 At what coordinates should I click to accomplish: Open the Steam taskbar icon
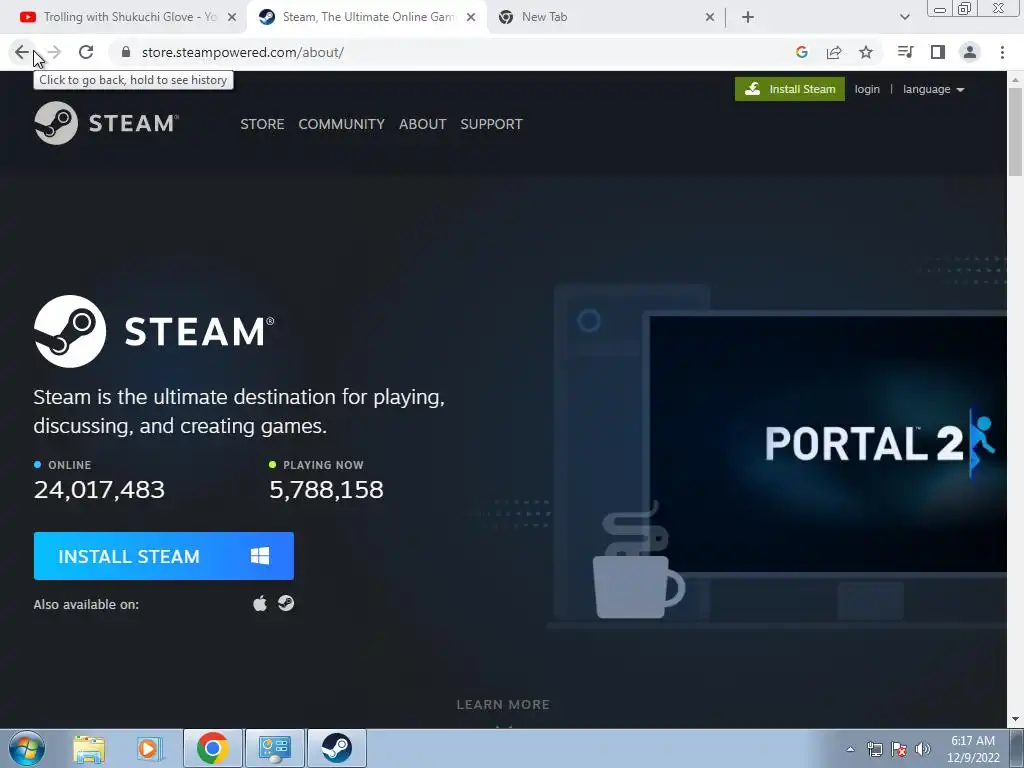pyautogui.click(x=336, y=748)
